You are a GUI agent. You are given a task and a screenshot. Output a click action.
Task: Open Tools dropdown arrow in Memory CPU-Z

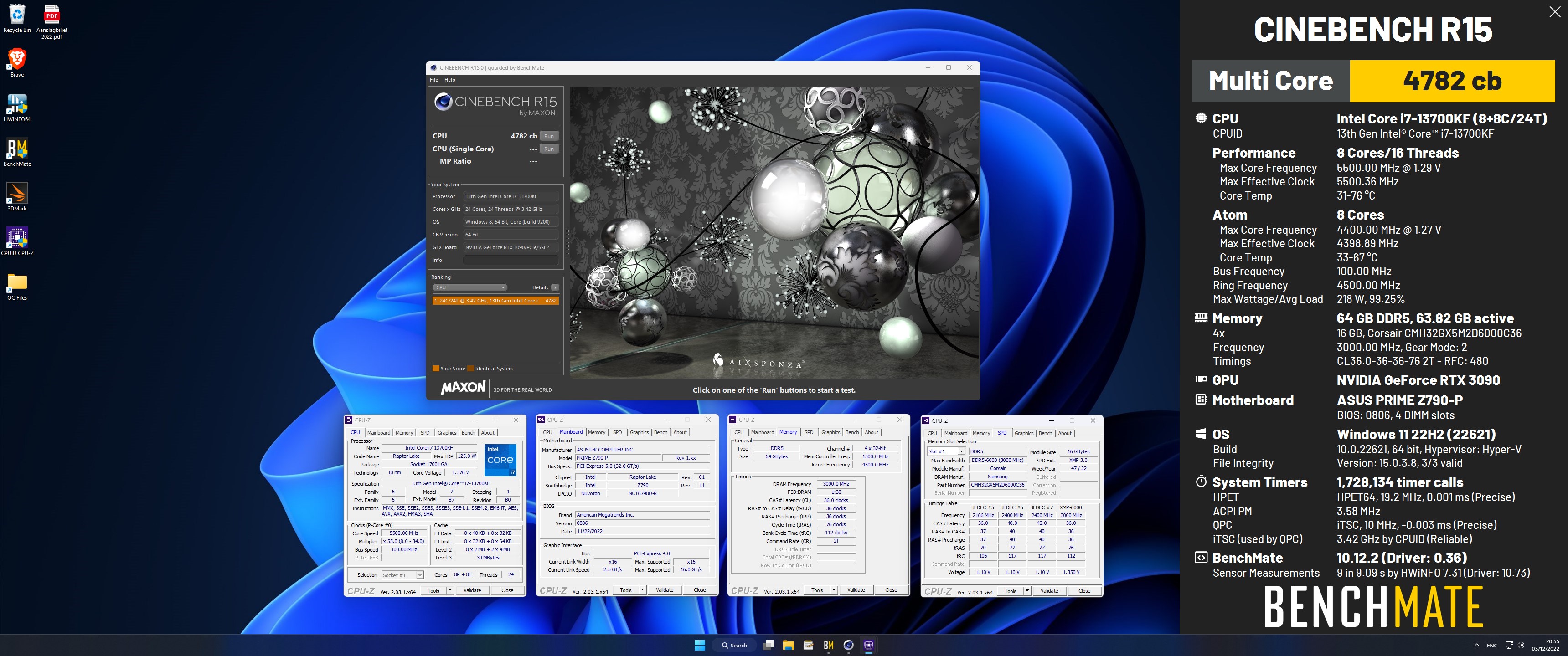pos(834,589)
